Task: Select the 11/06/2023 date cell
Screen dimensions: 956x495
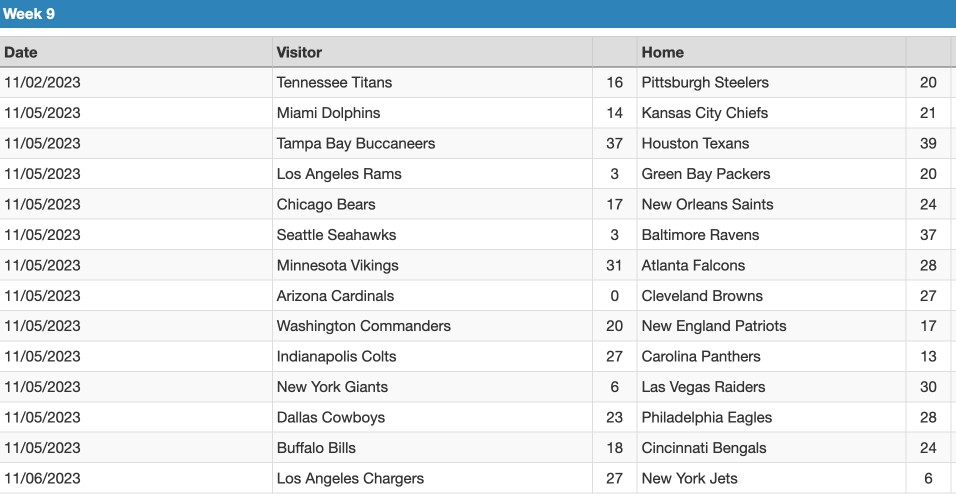Action: coord(136,479)
